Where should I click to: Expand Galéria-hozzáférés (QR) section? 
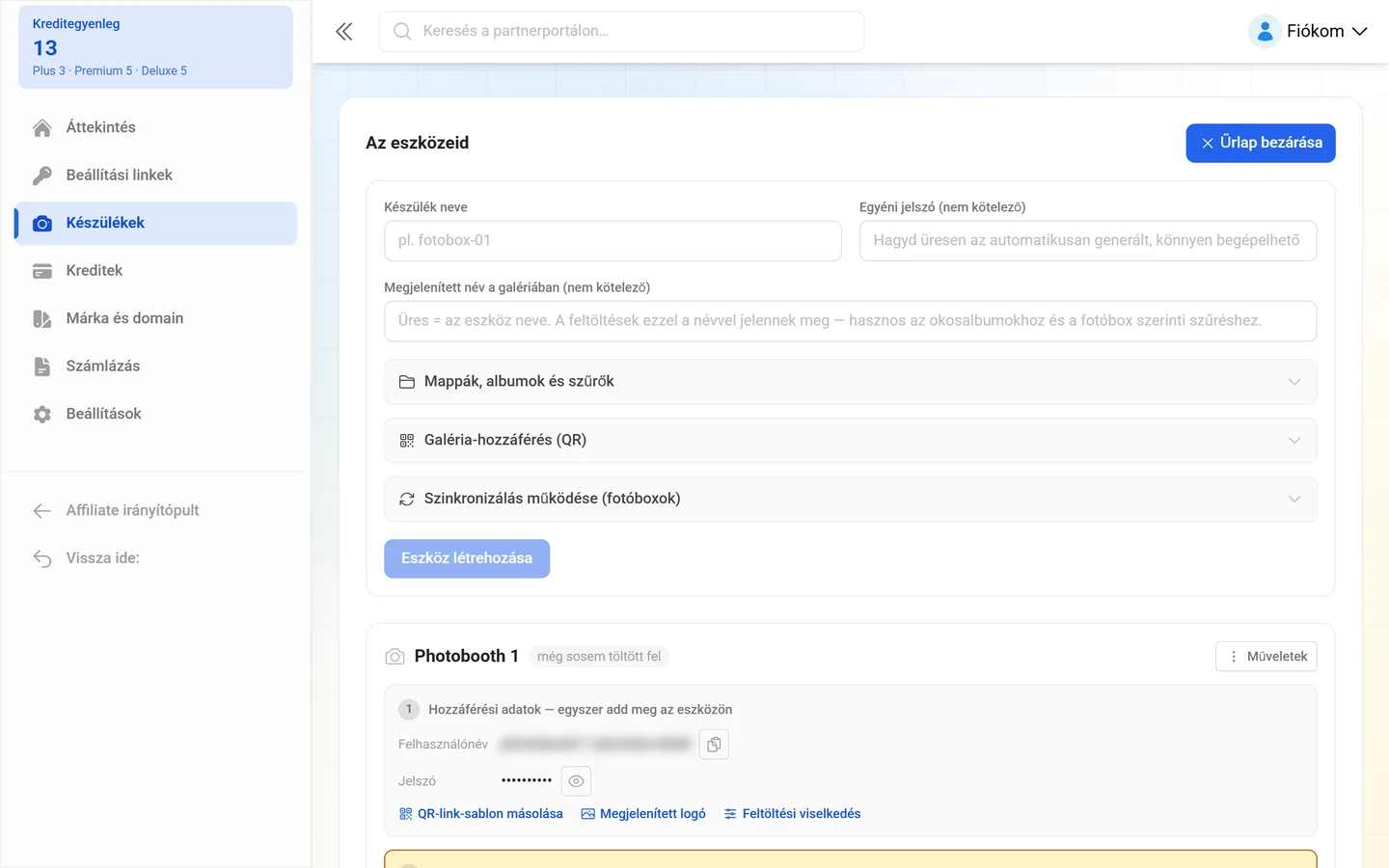pyautogui.click(x=850, y=441)
